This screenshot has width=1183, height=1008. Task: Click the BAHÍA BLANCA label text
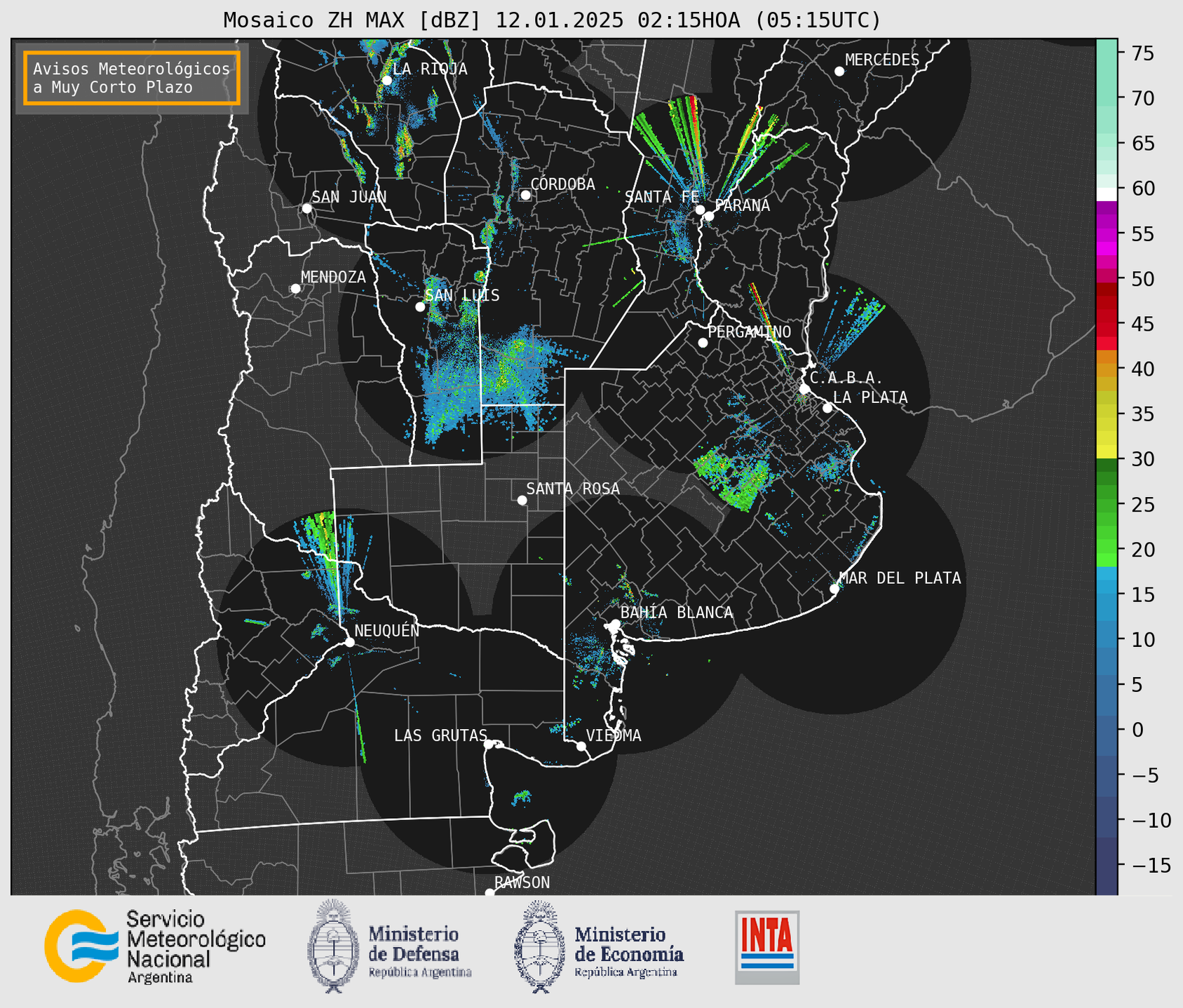677,613
